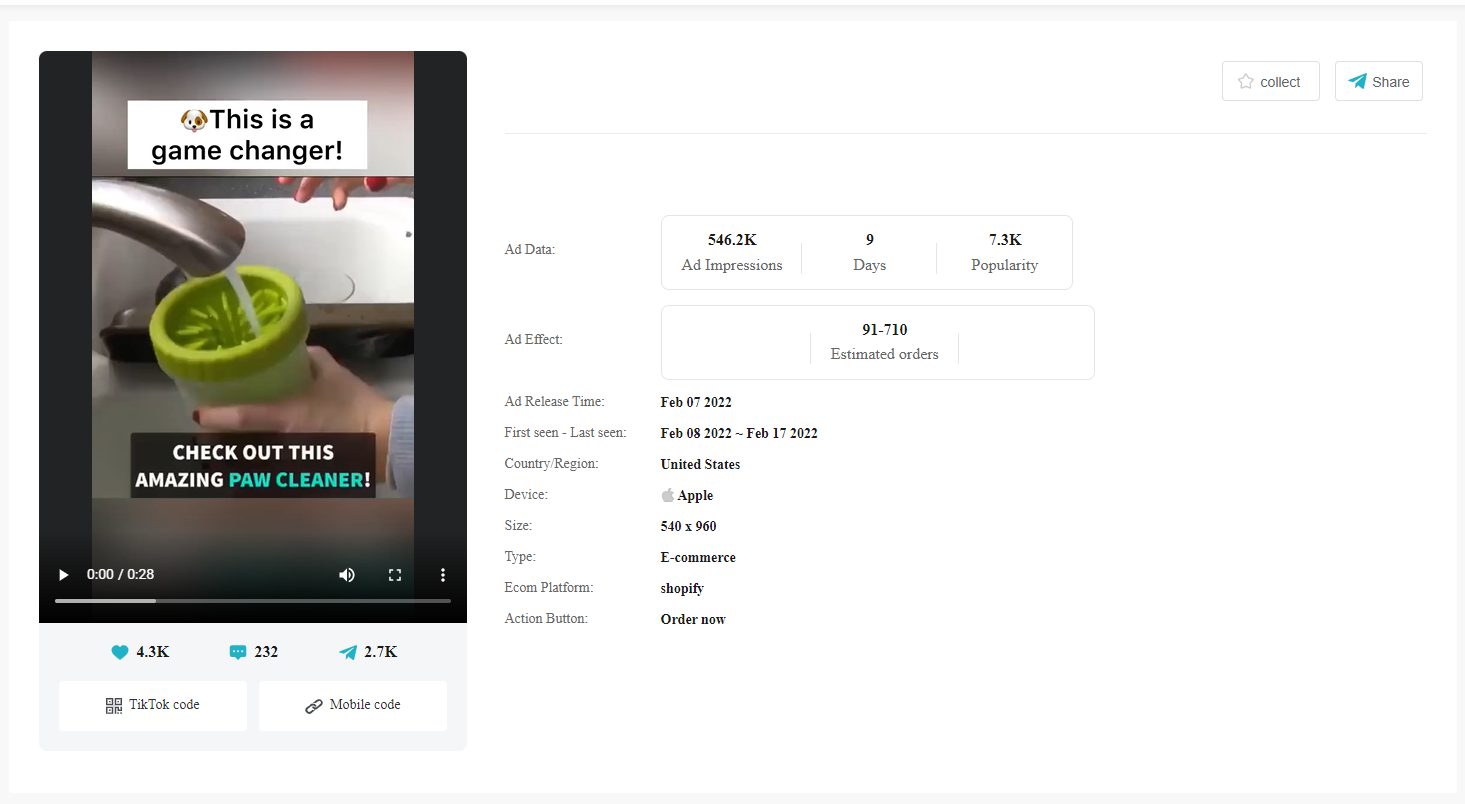Click the shopify platform value
The image size is (1465, 804).
pos(682,589)
